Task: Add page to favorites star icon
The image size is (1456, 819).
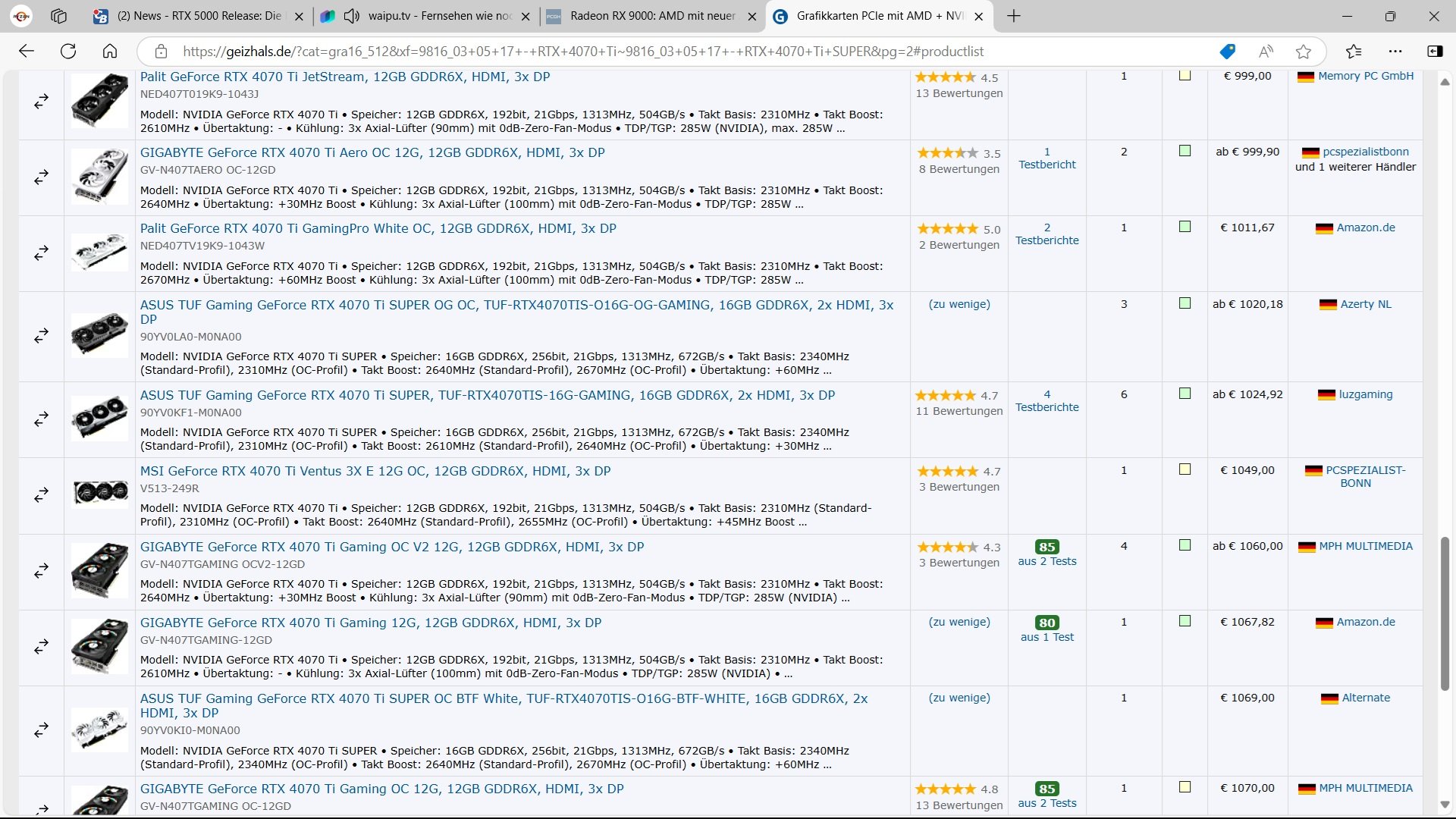Action: pos(1303,52)
